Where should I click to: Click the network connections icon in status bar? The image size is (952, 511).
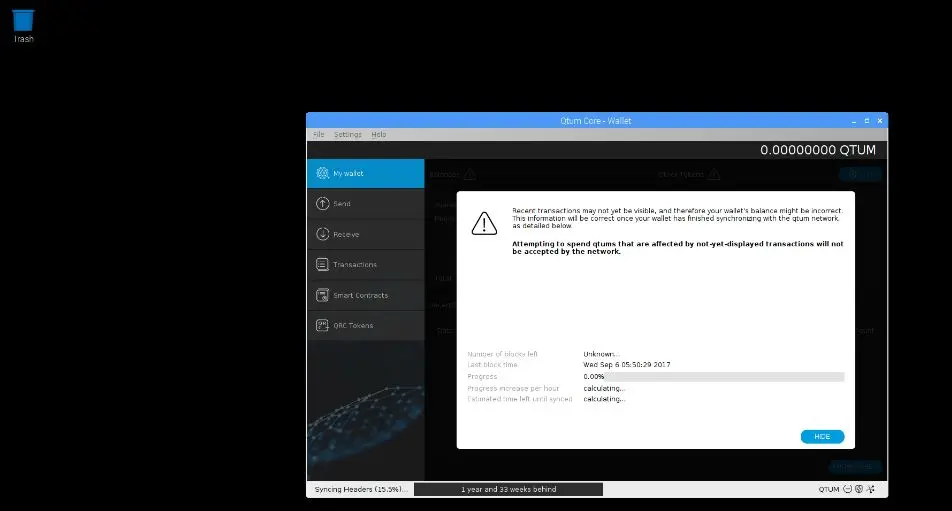click(871, 489)
